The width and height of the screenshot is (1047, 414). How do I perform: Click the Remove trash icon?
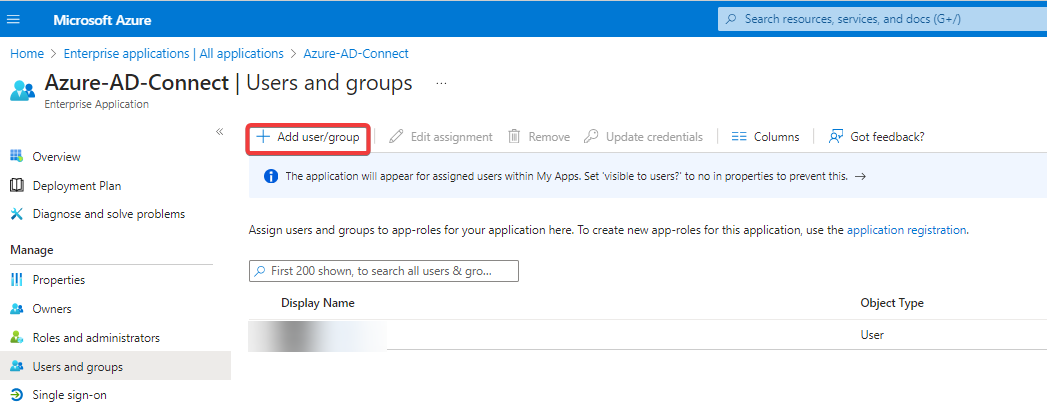click(515, 137)
